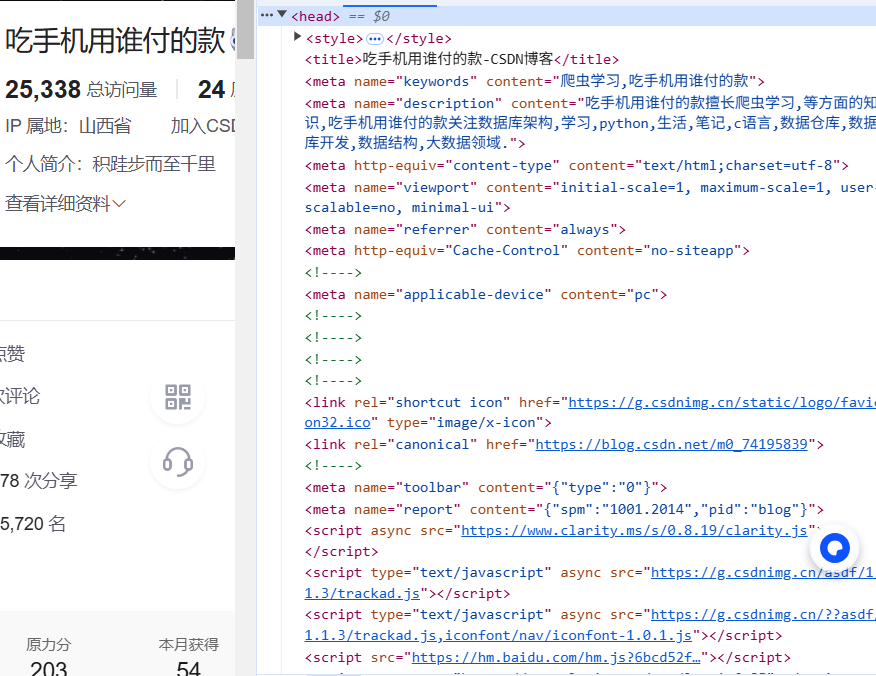This screenshot has width=876, height=676.
Task: Expand the collapsed style element triangle
Action: point(297,37)
